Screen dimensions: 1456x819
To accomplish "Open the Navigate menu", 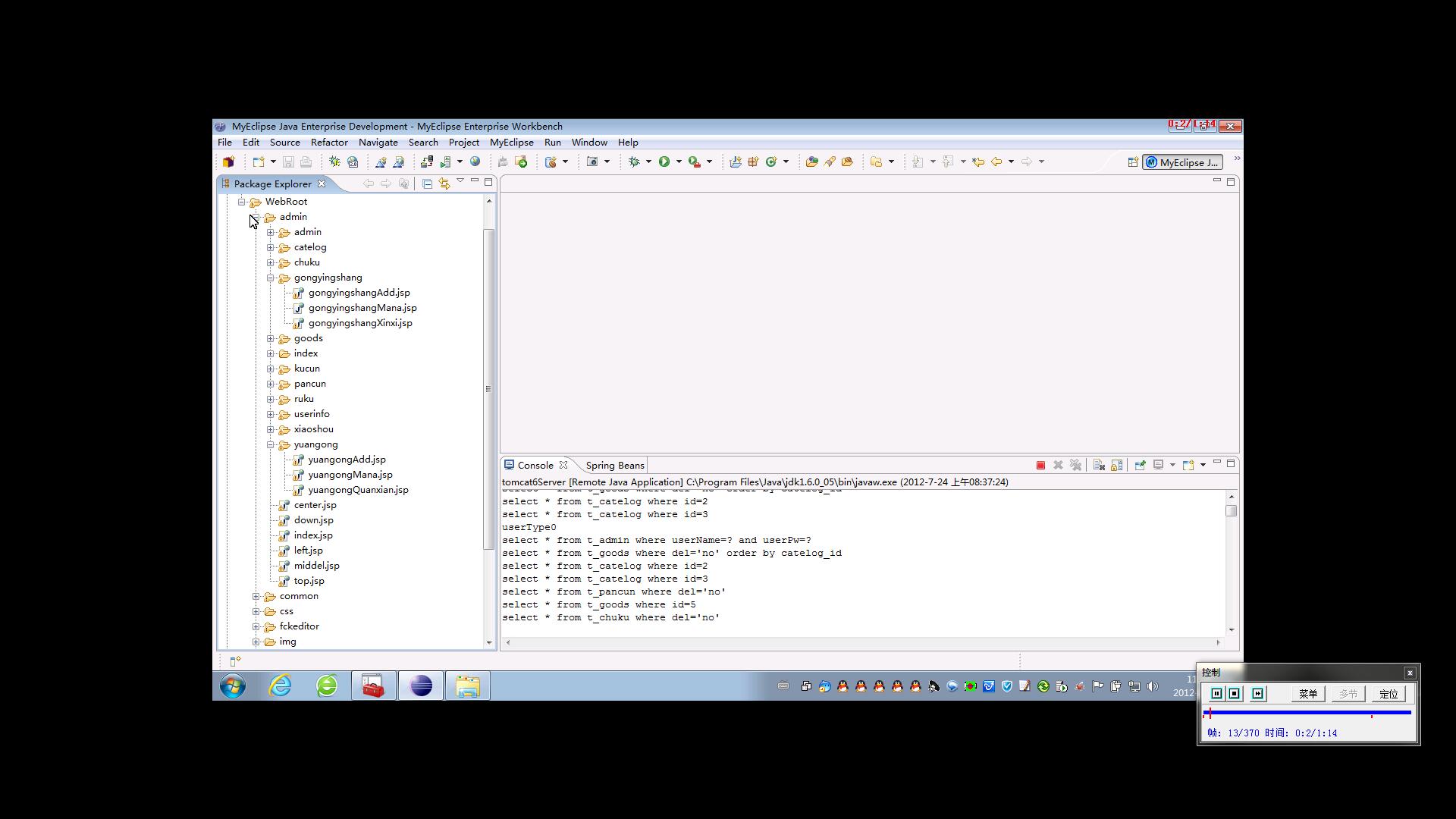I will (378, 143).
